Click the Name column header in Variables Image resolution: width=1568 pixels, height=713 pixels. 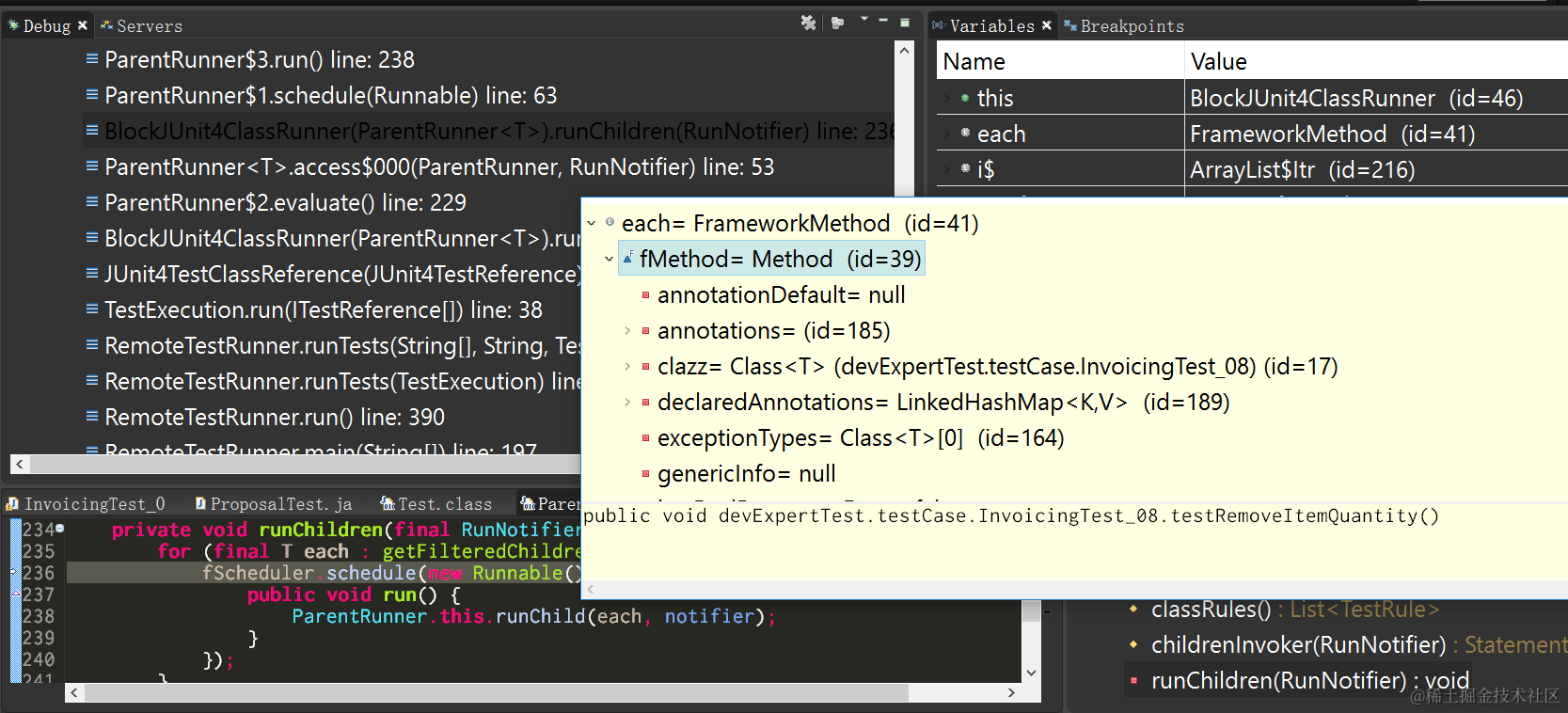[x=1060, y=62]
